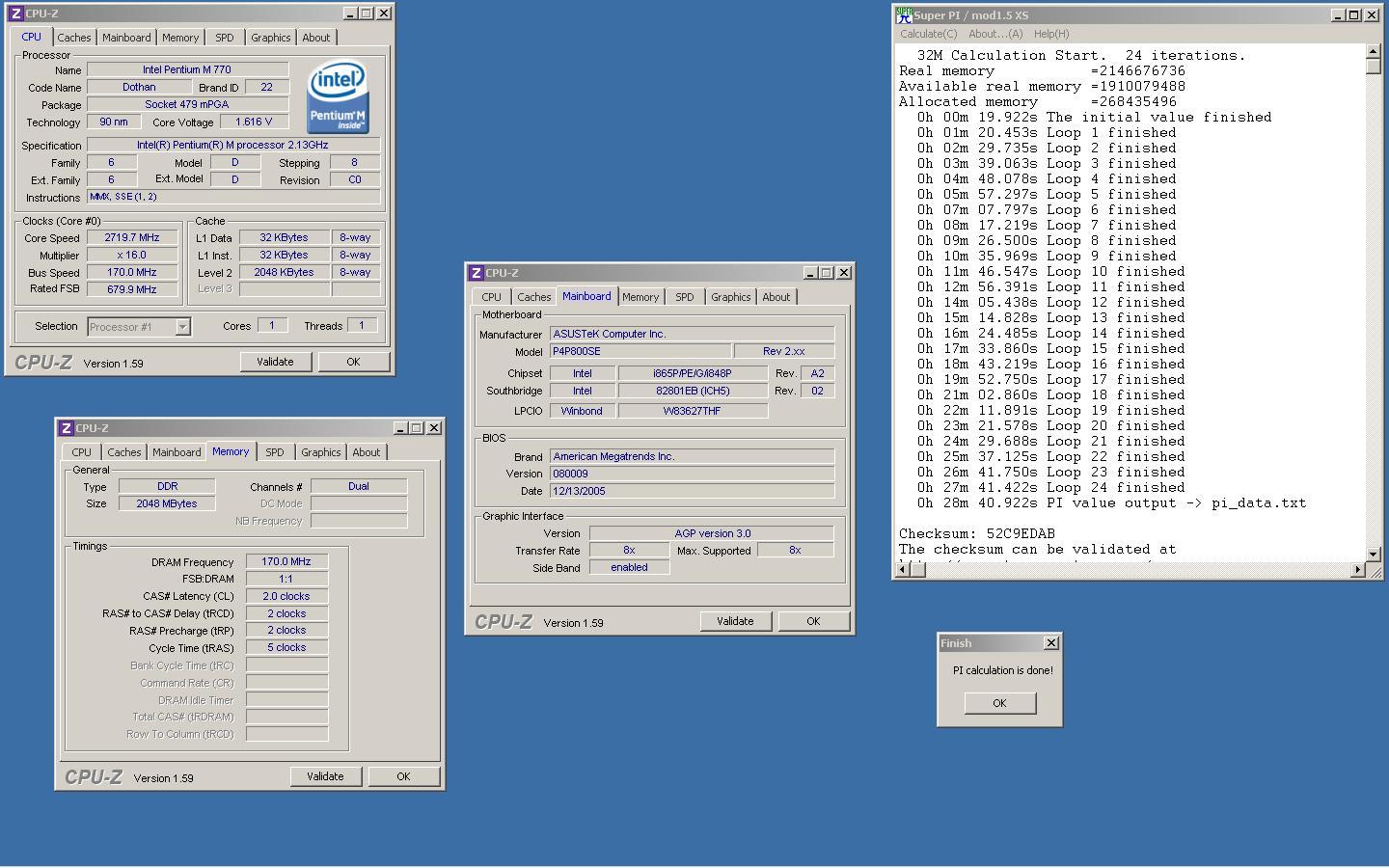Viewport: 1389px width, 868px height.
Task: Close the CPU-Z CPU window
Action: 384,14
